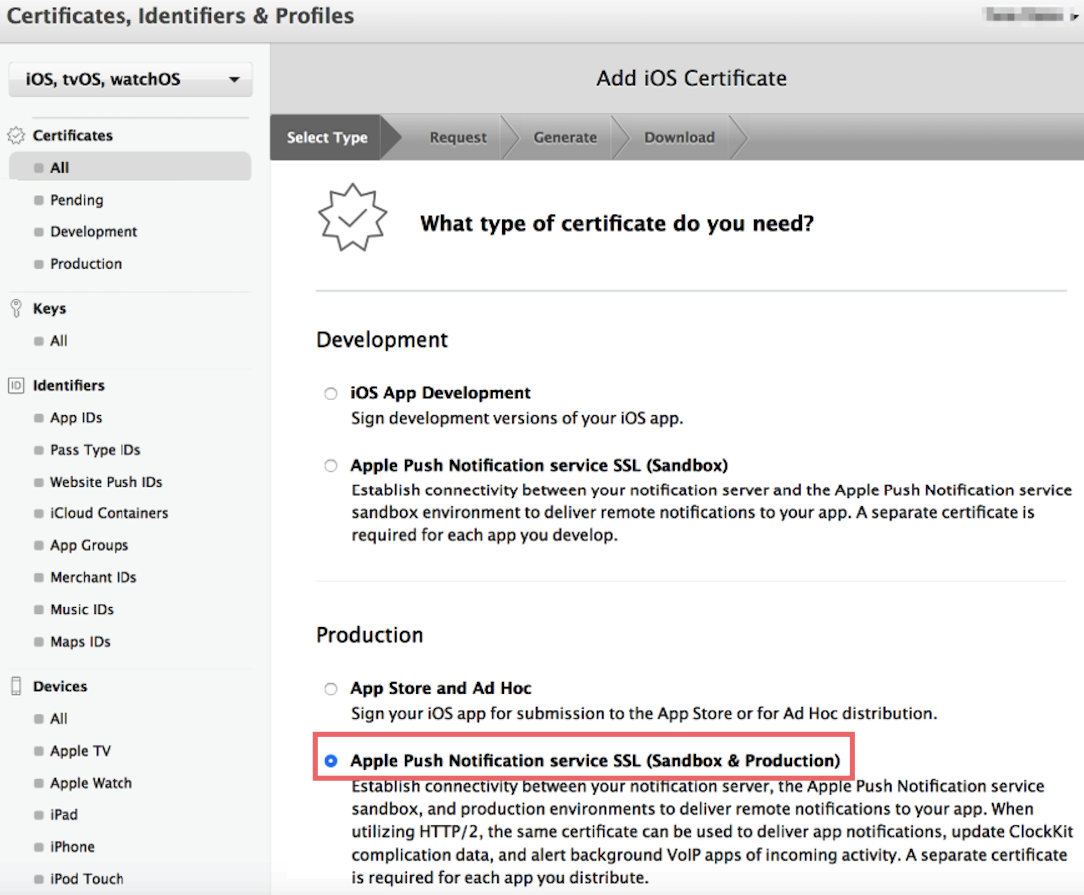The height and width of the screenshot is (895, 1084).
Task: Click 'What type of certificate do you need?' heading
Action: click(x=617, y=223)
